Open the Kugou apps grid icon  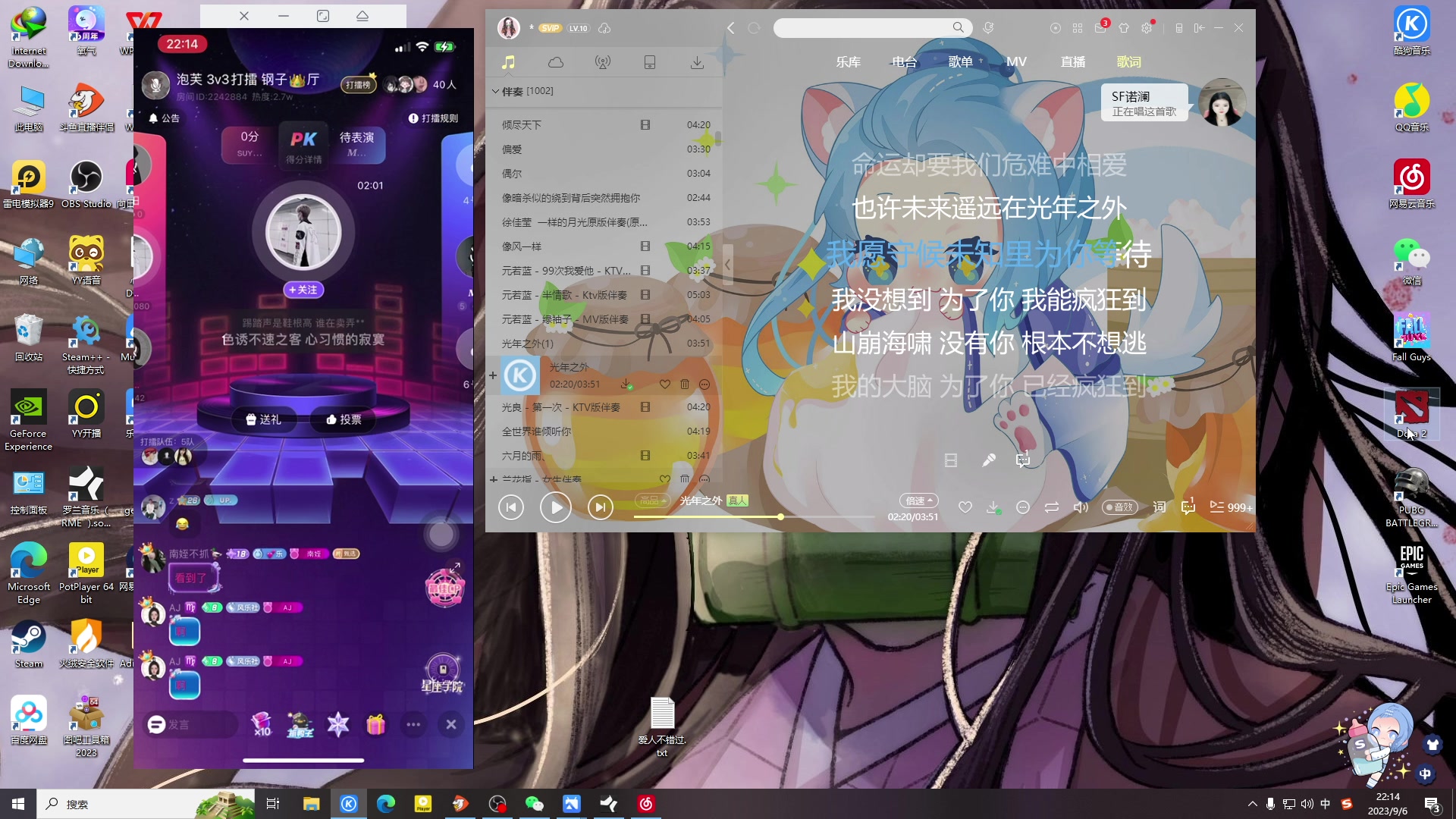[x=1078, y=28]
